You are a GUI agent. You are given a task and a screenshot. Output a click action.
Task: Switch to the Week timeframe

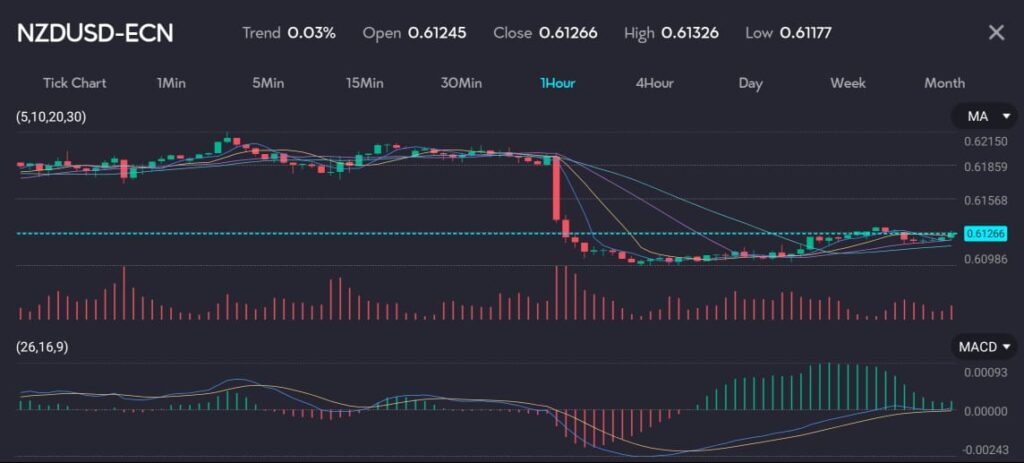[x=848, y=83]
